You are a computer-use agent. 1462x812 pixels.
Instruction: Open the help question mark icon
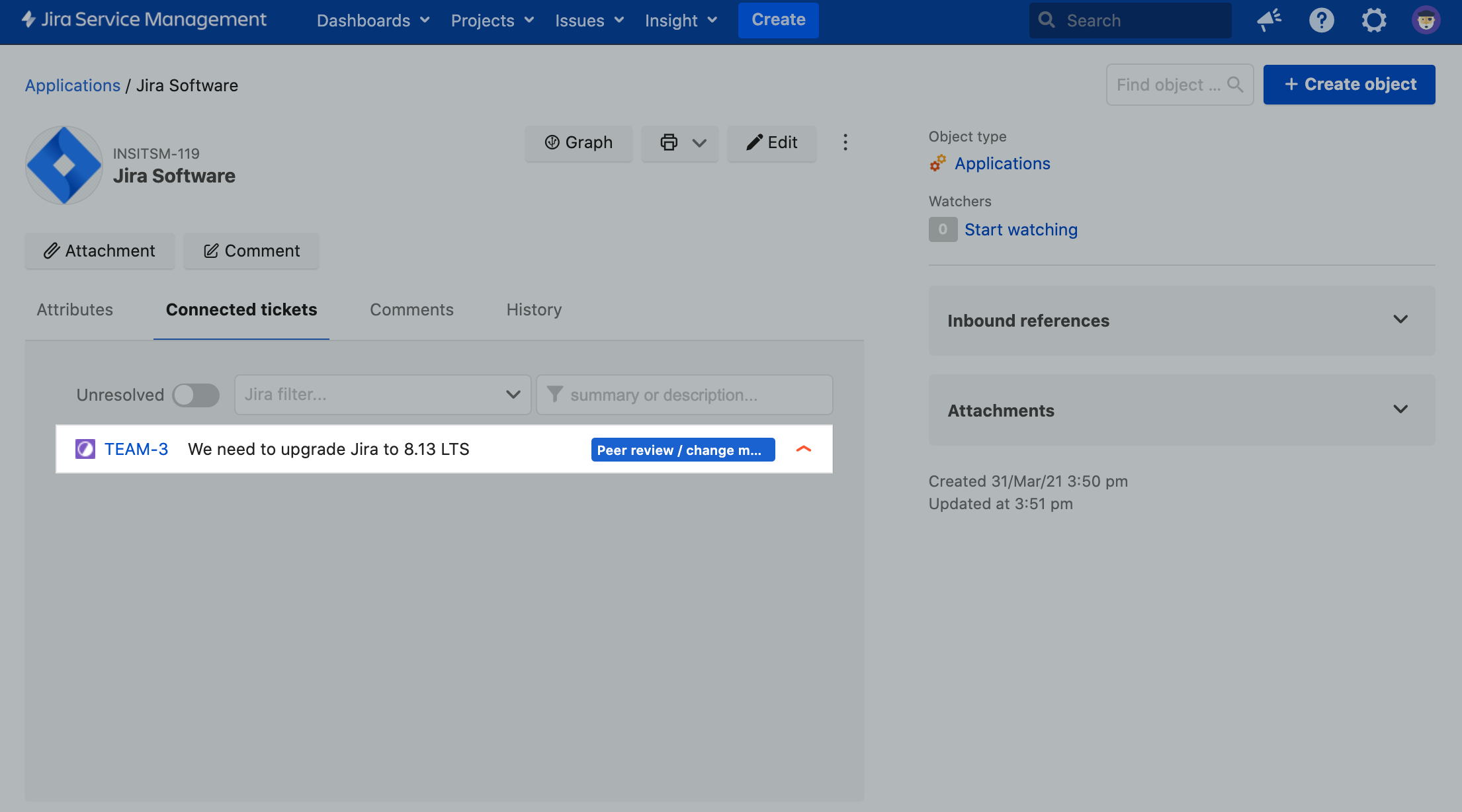pos(1321,20)
